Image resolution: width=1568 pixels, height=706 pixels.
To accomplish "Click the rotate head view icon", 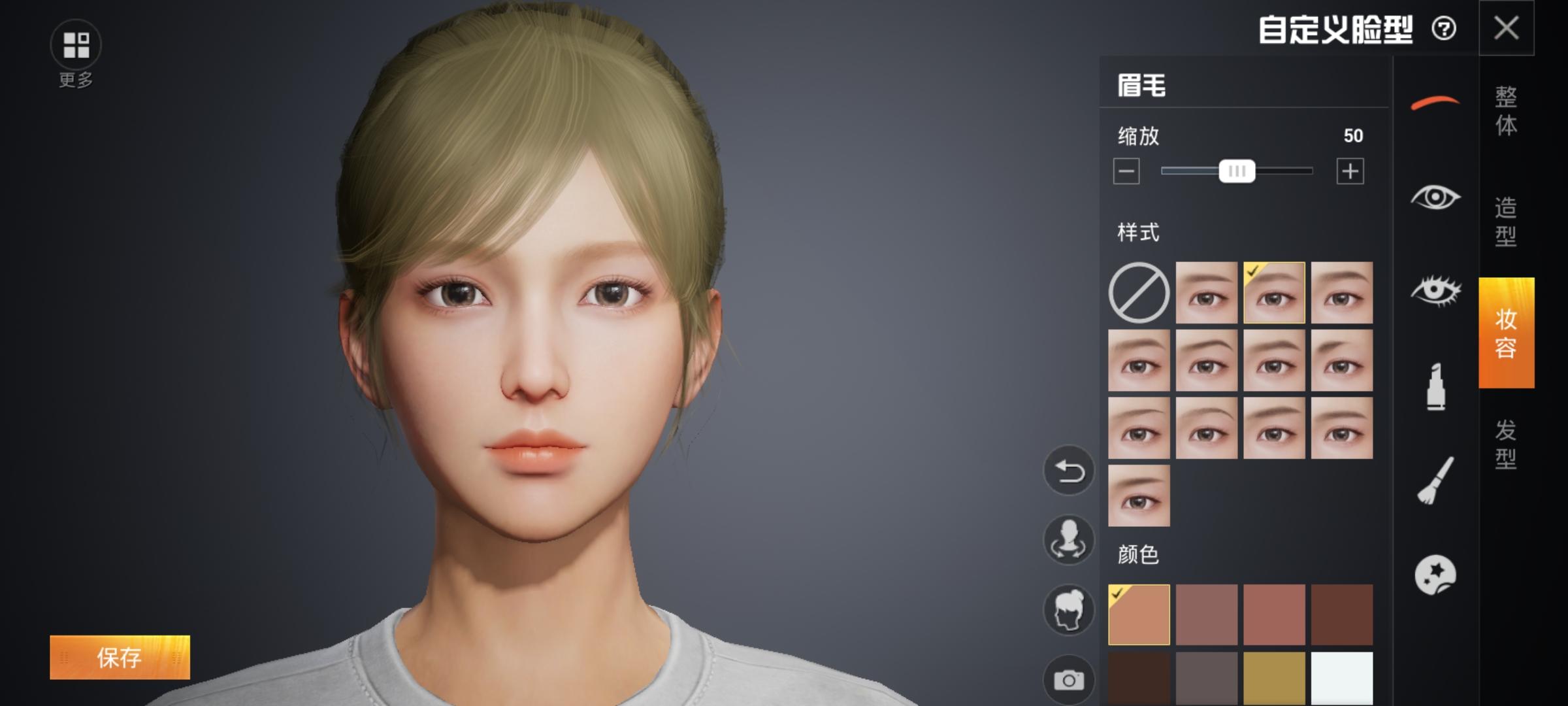I will pos(1069,540).
